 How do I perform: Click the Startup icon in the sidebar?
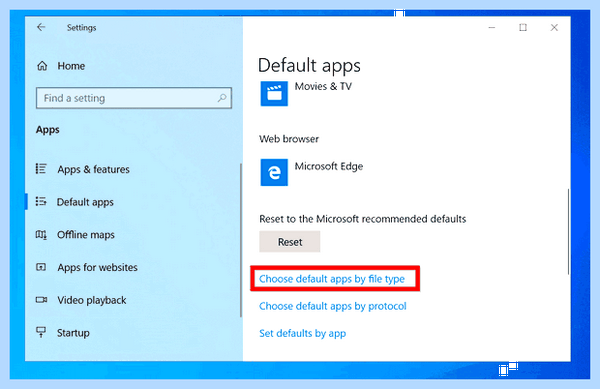[41, 332]
